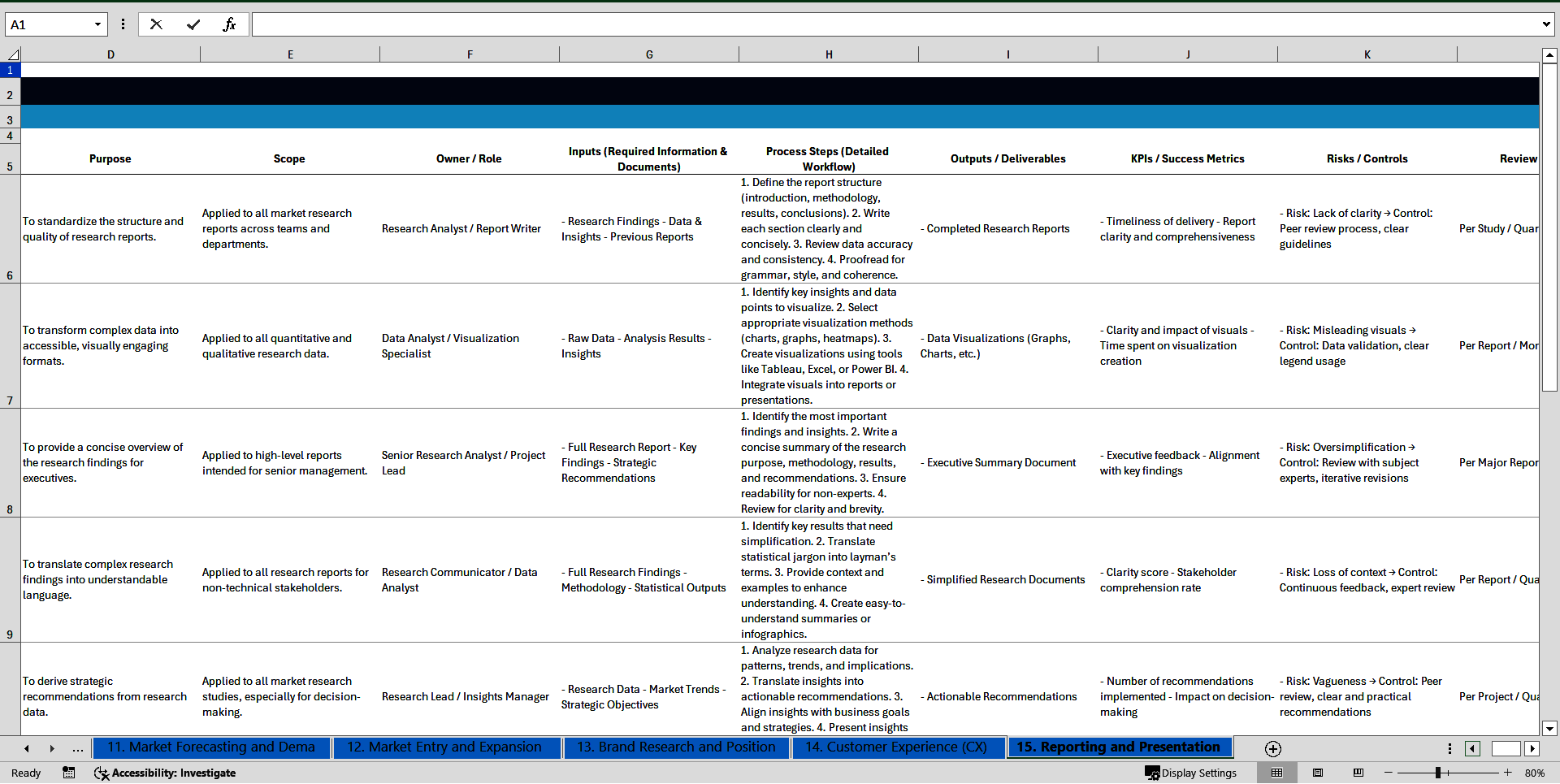Click the Insert Function fx icon
Image resolution: width=1560 pixels, height=784 pixels.
(x=229, y=24)
